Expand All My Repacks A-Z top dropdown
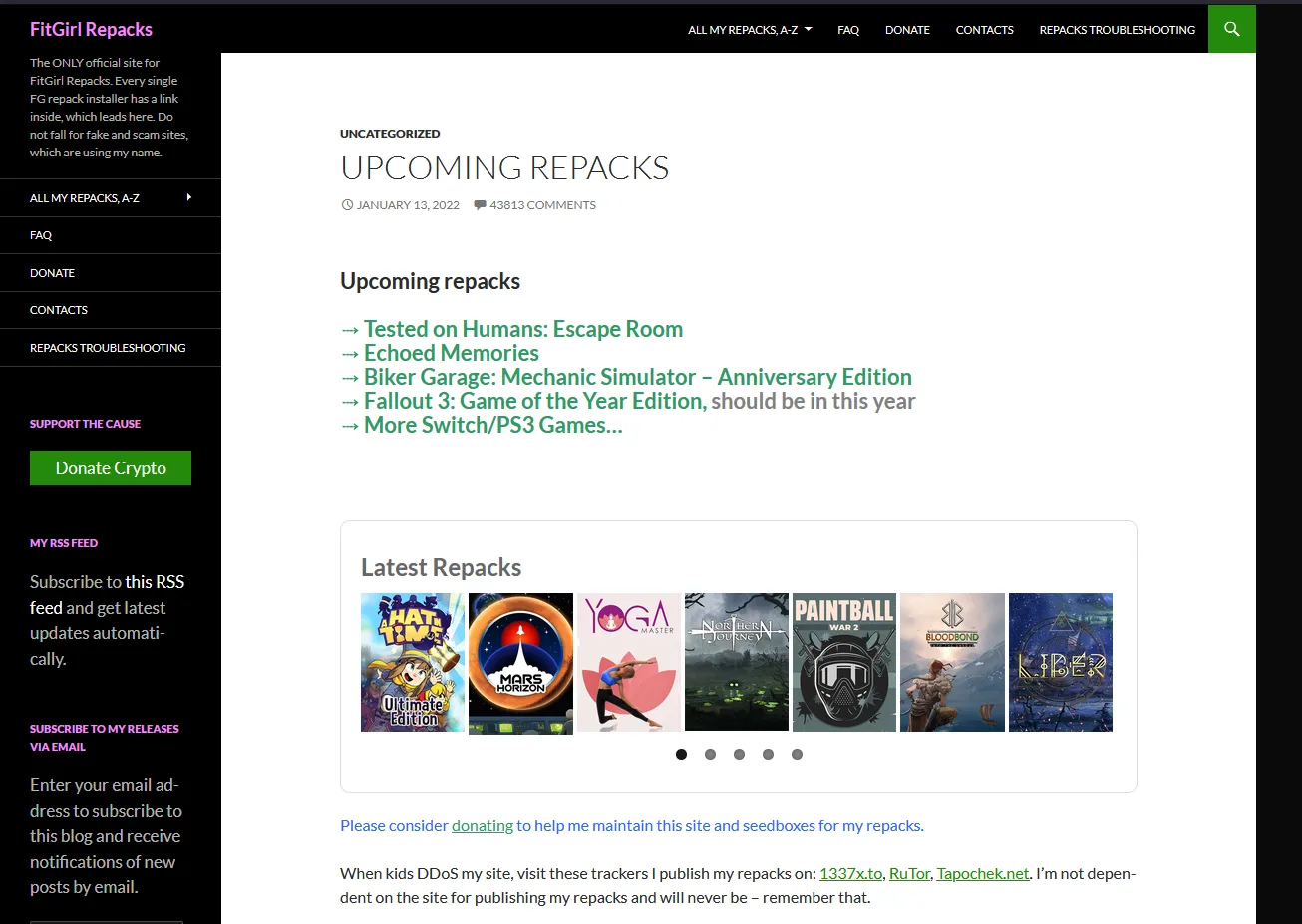This screenshot has height=924, width=1302. tap(750, 30)
